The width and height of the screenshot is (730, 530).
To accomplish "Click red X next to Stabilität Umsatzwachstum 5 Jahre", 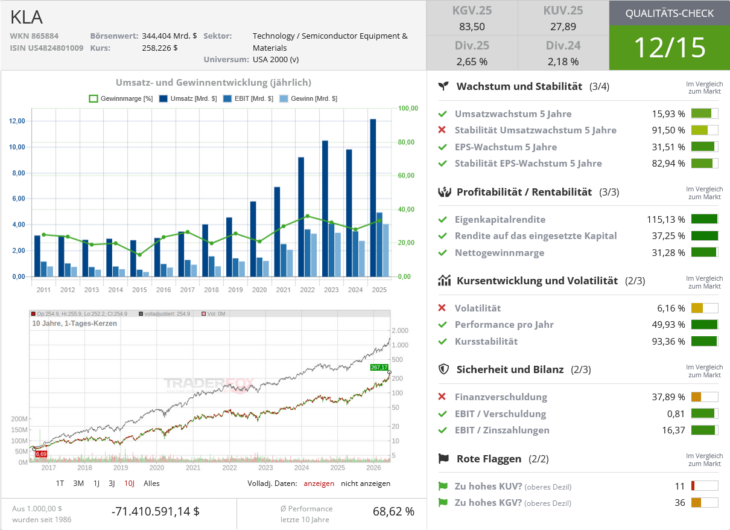I will pos(442,130).
